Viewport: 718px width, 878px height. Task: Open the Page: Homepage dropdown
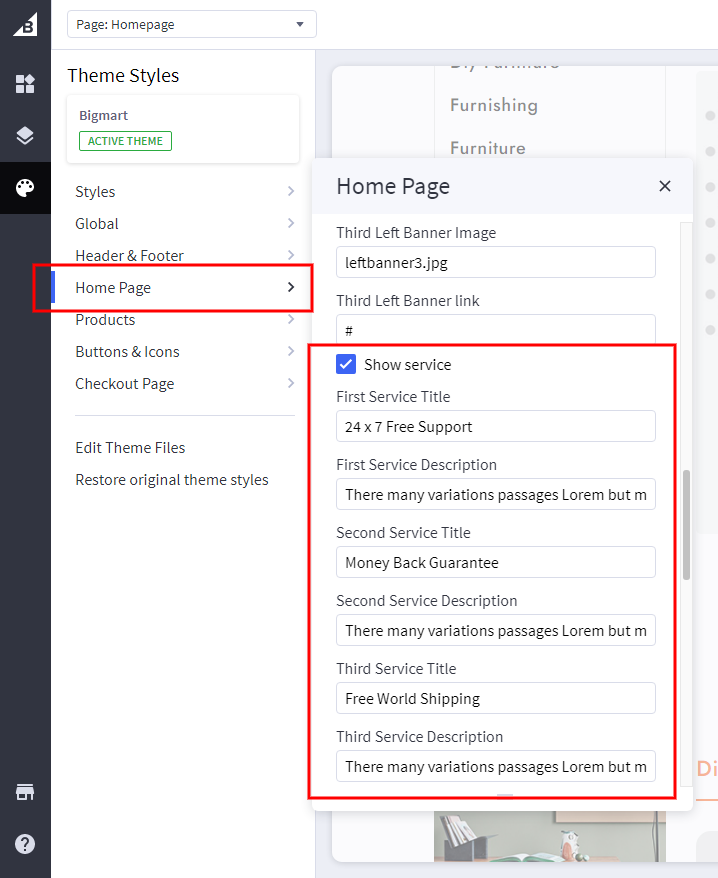pos(191,24)
